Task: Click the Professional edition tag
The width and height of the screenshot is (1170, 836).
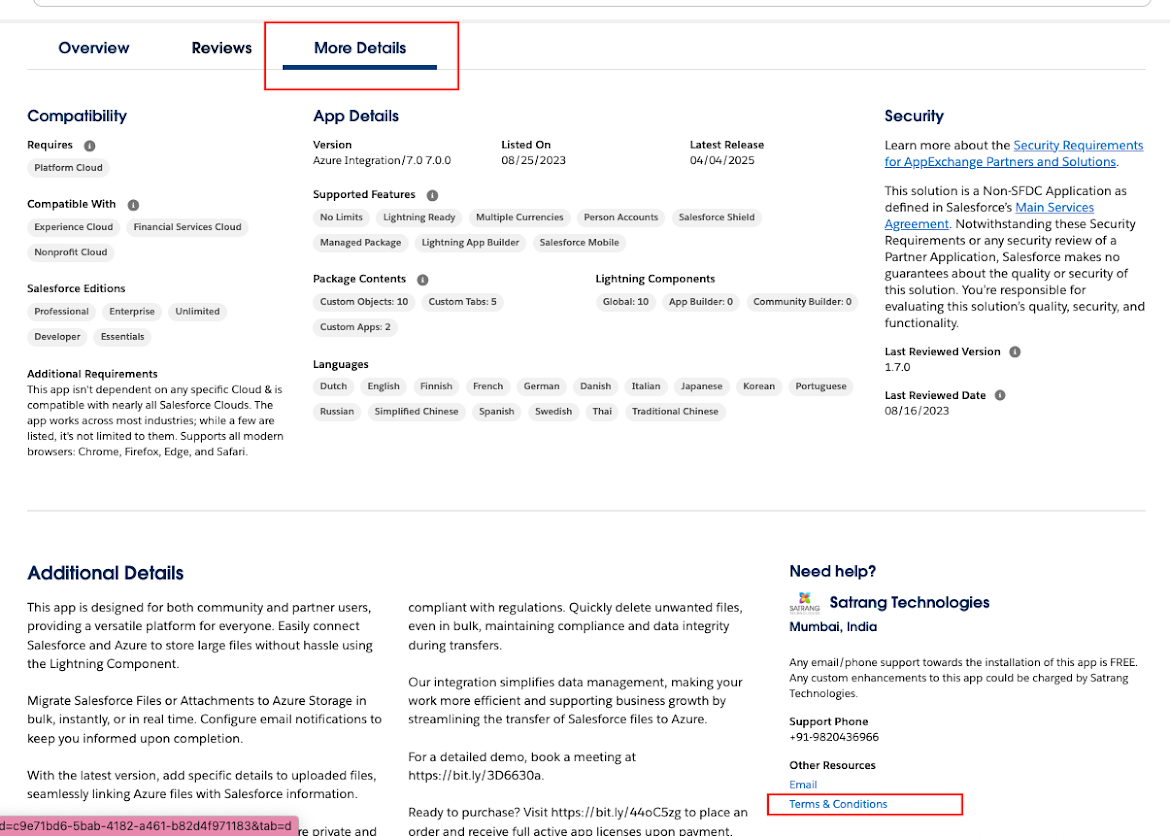Action: coord(61,311)
